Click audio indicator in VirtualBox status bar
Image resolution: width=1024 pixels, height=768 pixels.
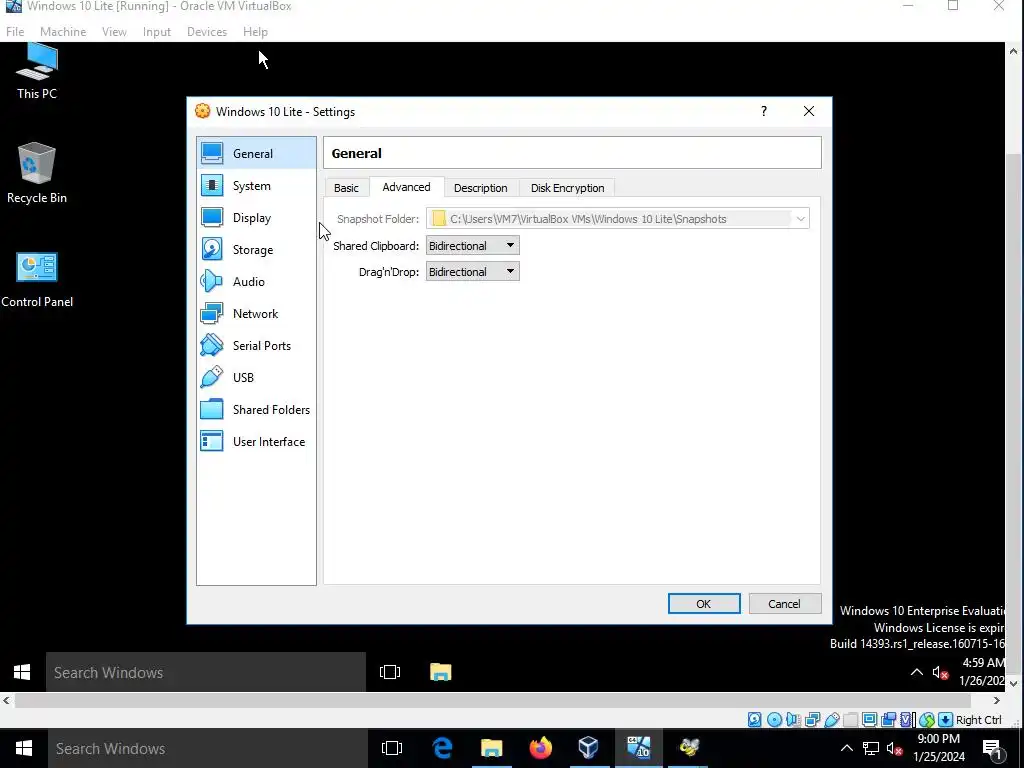click(x=793, y=720)
